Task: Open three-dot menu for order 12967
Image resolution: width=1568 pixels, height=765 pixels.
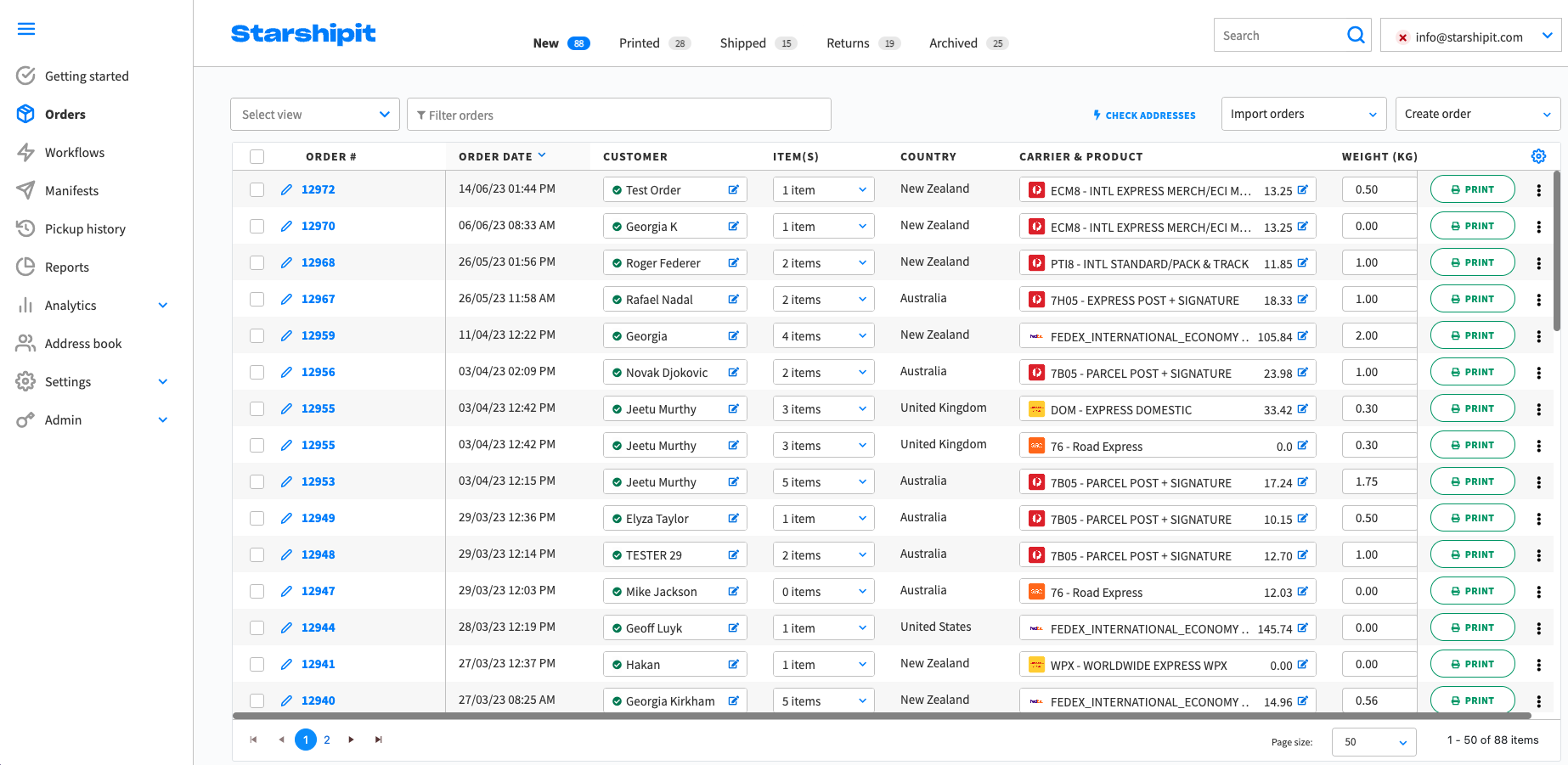Action: (1538, 300)
